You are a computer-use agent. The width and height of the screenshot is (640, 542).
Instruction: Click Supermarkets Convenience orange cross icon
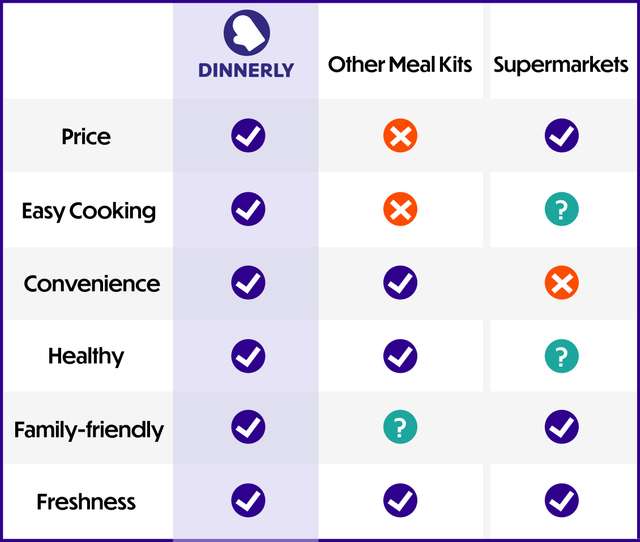(x=562, y=282)
